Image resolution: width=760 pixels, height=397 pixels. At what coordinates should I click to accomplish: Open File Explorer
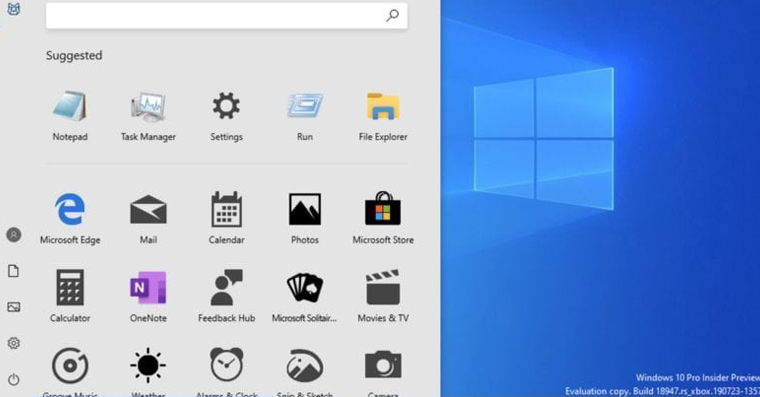click(x=383, y=115)
